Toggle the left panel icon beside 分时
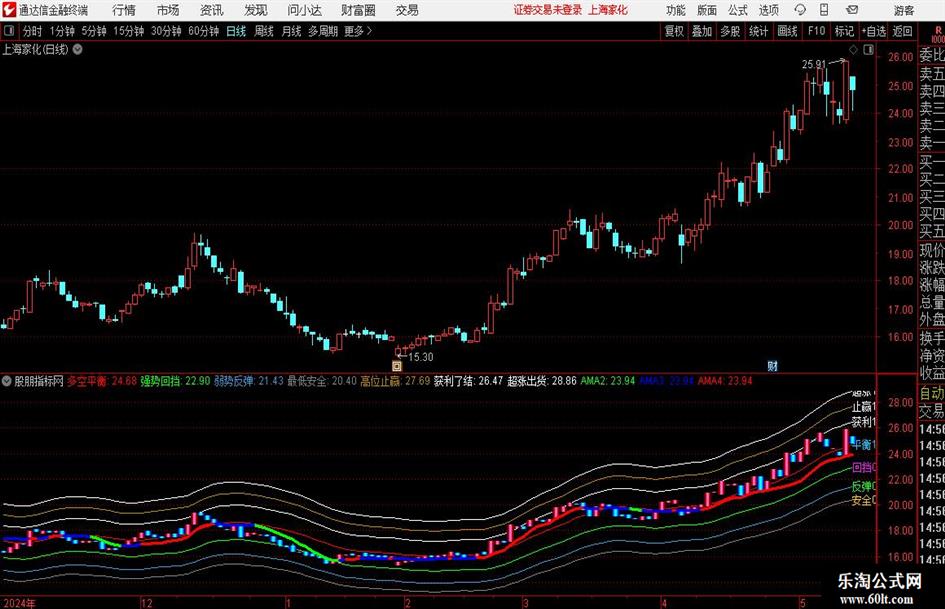 tap(9, 31)
